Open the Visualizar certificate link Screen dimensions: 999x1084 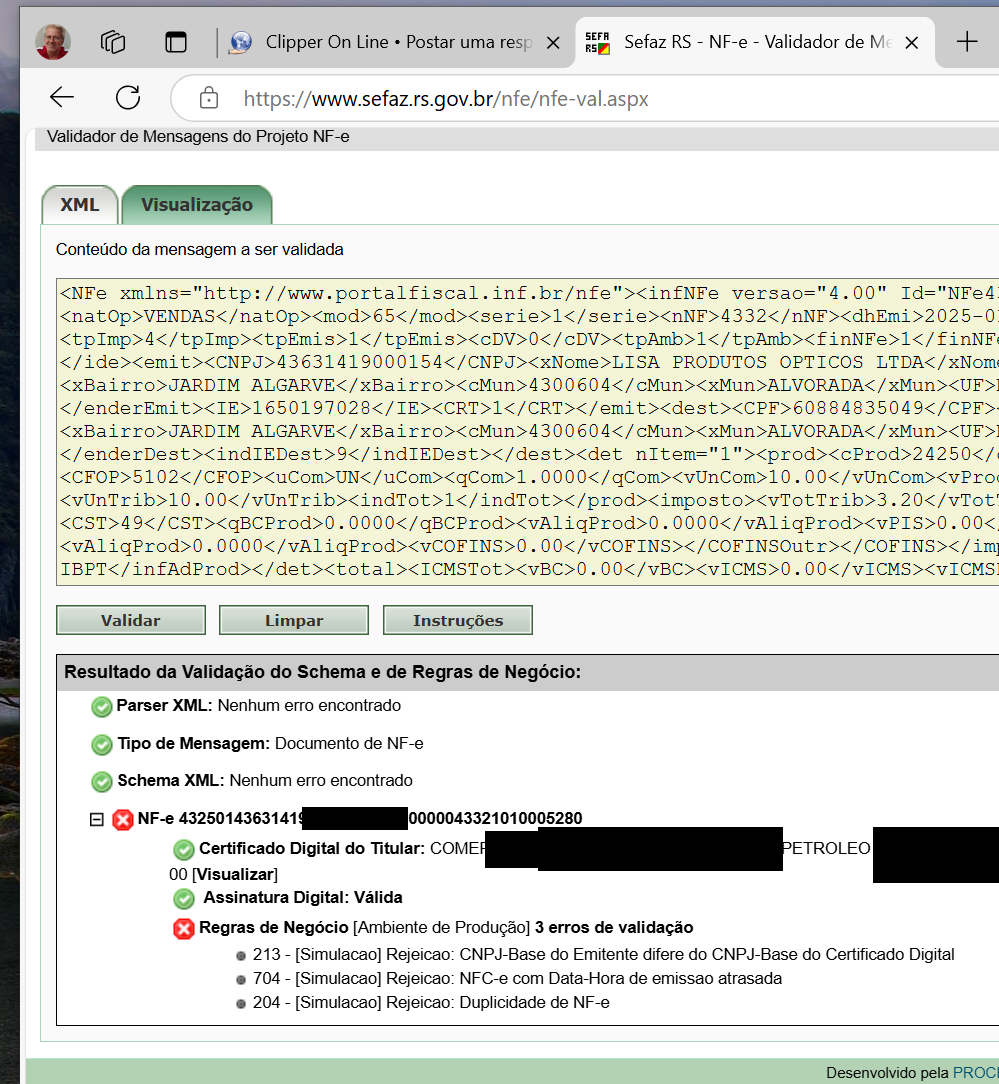(236, 874)
